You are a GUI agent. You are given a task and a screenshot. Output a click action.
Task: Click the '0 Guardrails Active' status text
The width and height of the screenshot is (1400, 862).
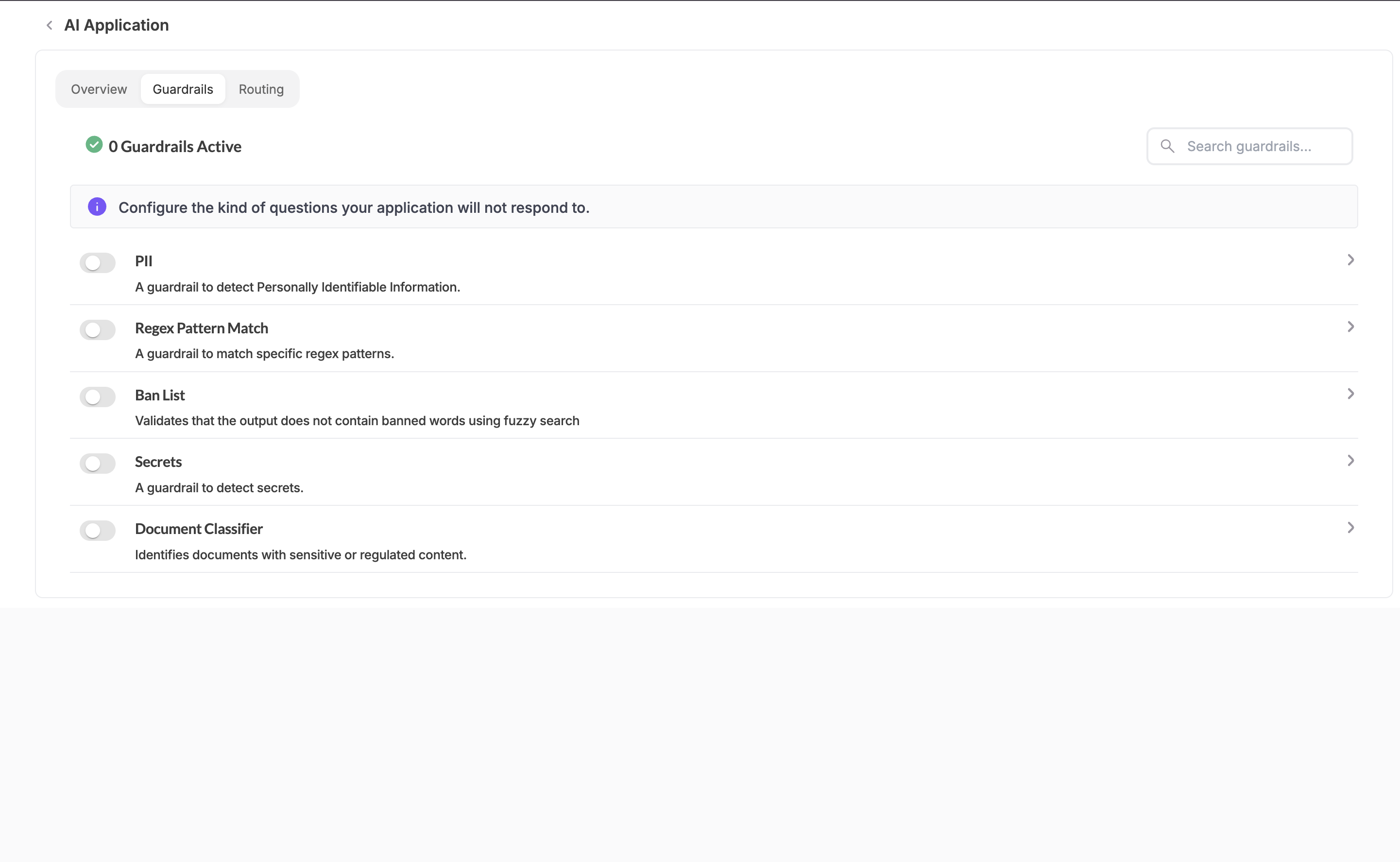coord(175,147)
